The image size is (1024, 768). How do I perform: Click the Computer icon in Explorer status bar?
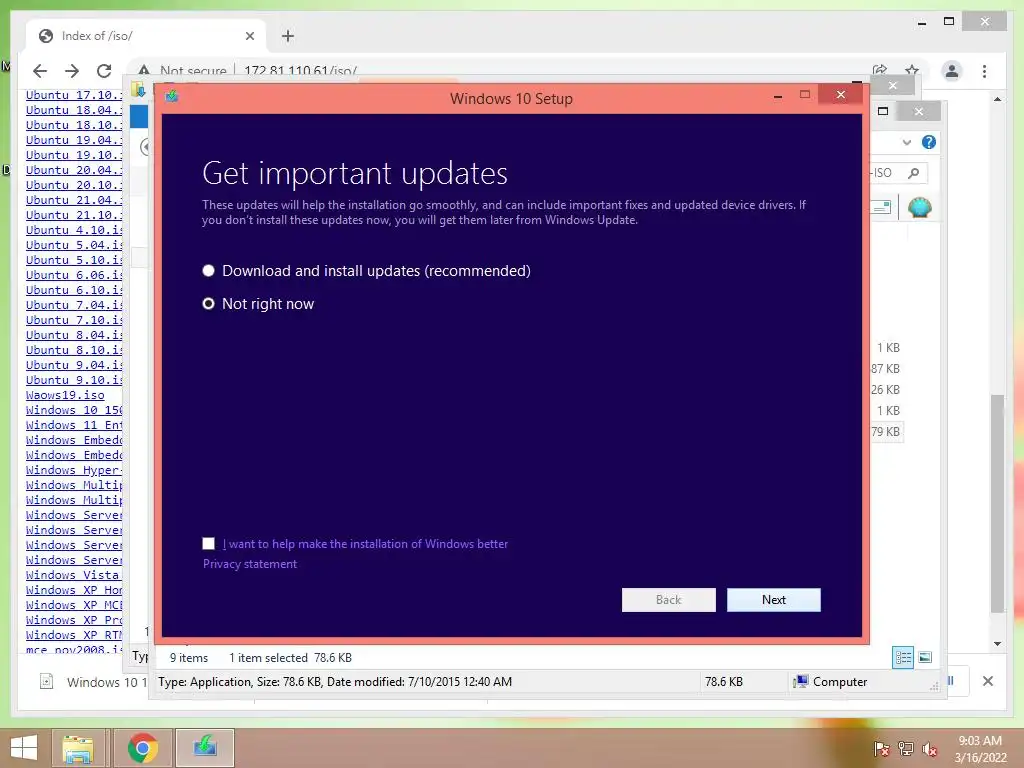click(801, 681)
